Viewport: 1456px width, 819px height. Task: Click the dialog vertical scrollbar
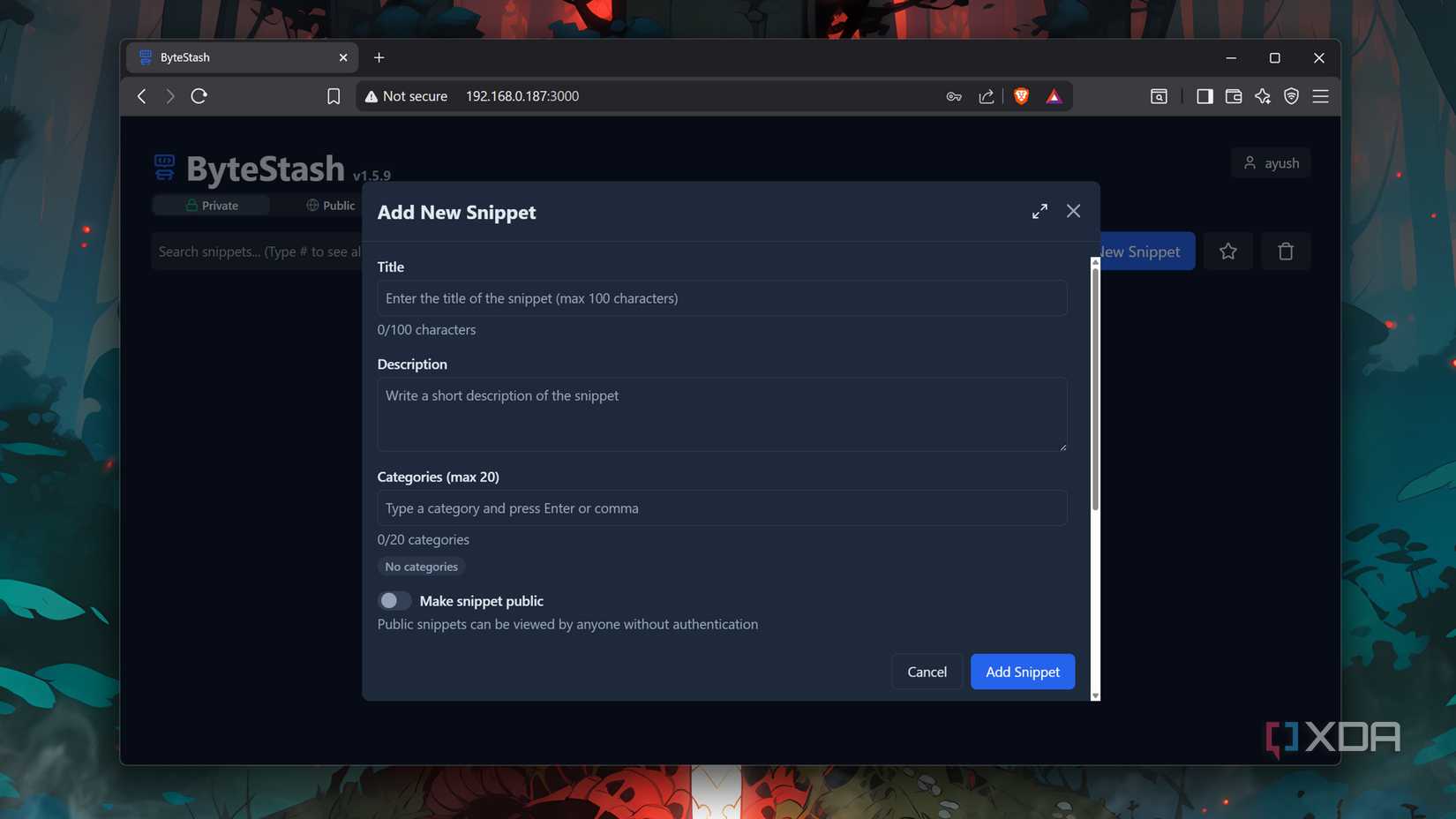coord(1095,388)
